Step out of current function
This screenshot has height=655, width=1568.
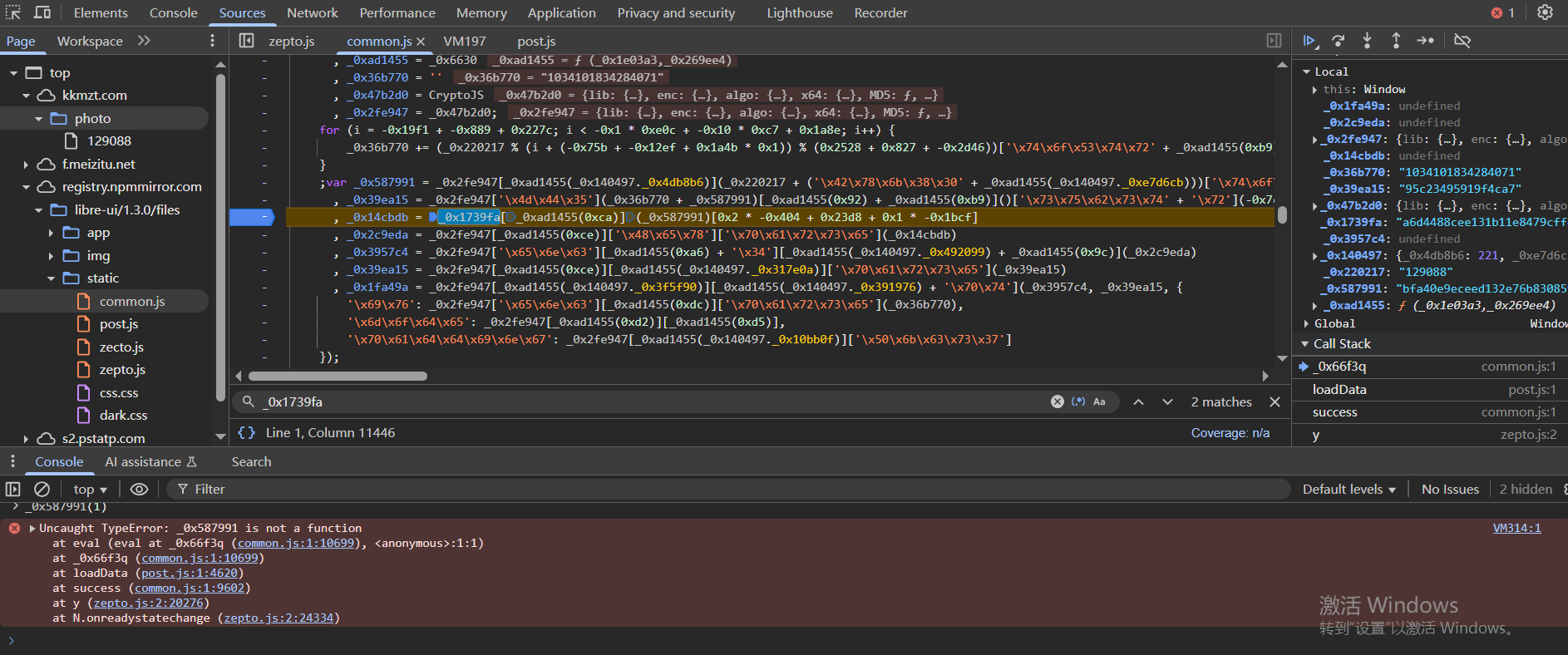pyautogui.click(x=1396, y=41)
